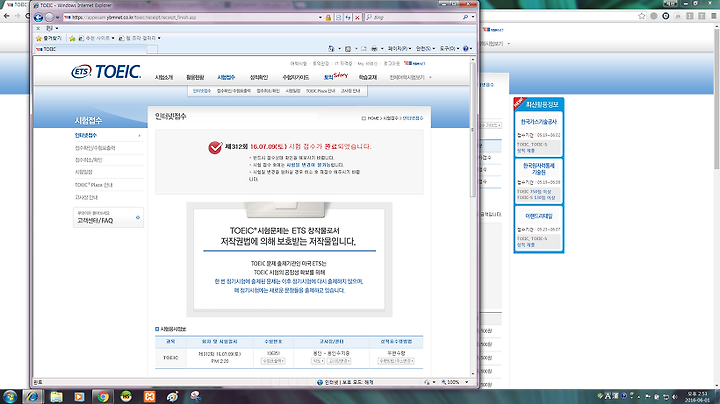Click 고사장 안내 in the left sidebar

click(86, 197)
